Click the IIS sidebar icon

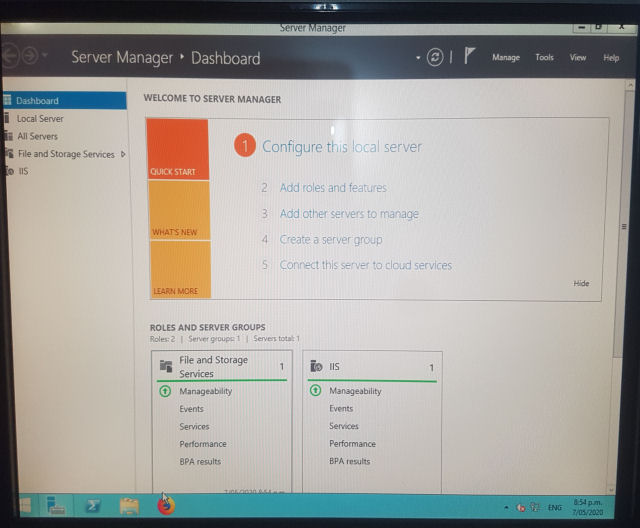pyautogui.click(x=10, y=171)
